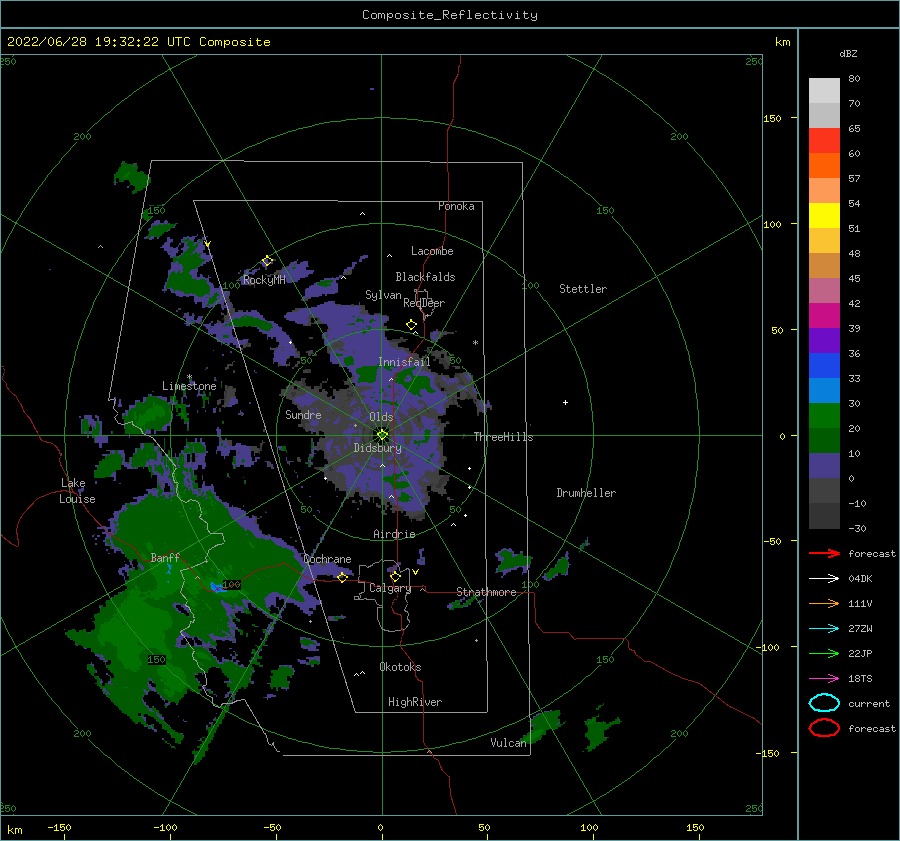The image size is (900, 841).
Task: Click the -150 tick on bottom axis
Action: (59, 827)
